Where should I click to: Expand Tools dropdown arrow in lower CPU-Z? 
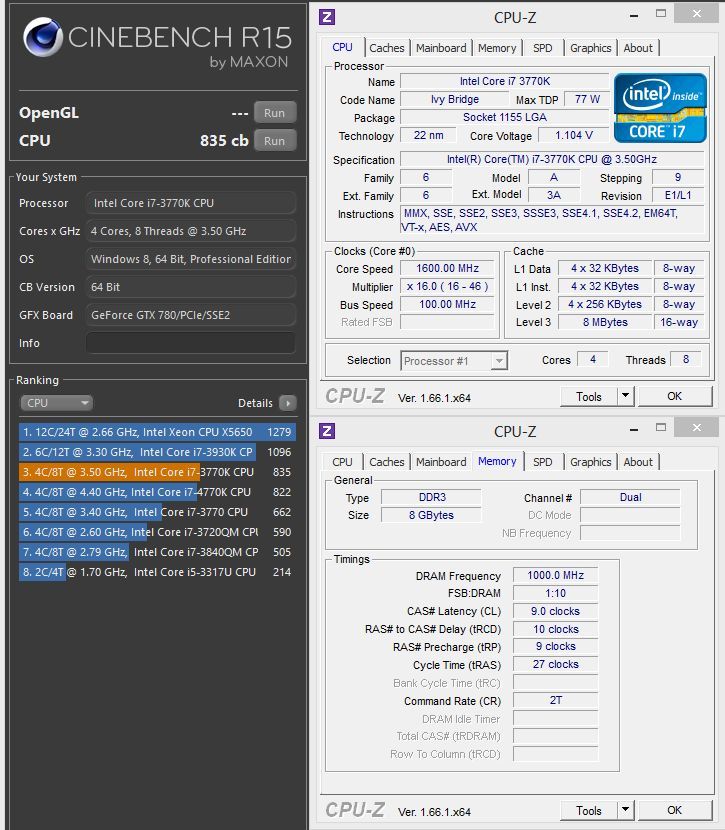[626, 810]
